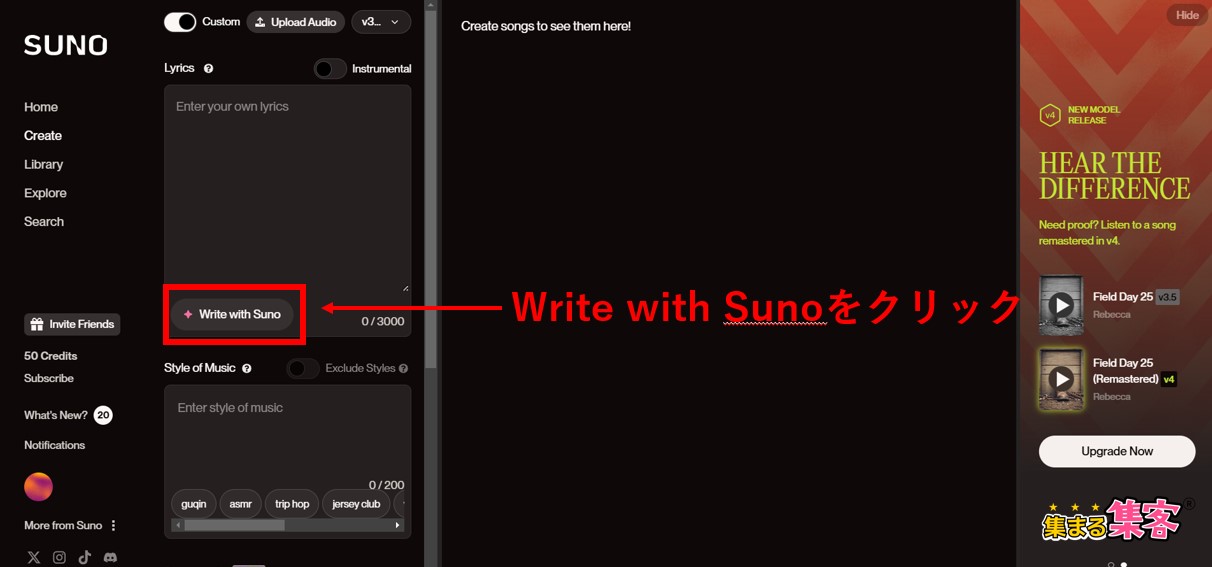Screen dimensions: 1212x567
Task: Open the Instagram social icon
Action: (x=59, y=557)
